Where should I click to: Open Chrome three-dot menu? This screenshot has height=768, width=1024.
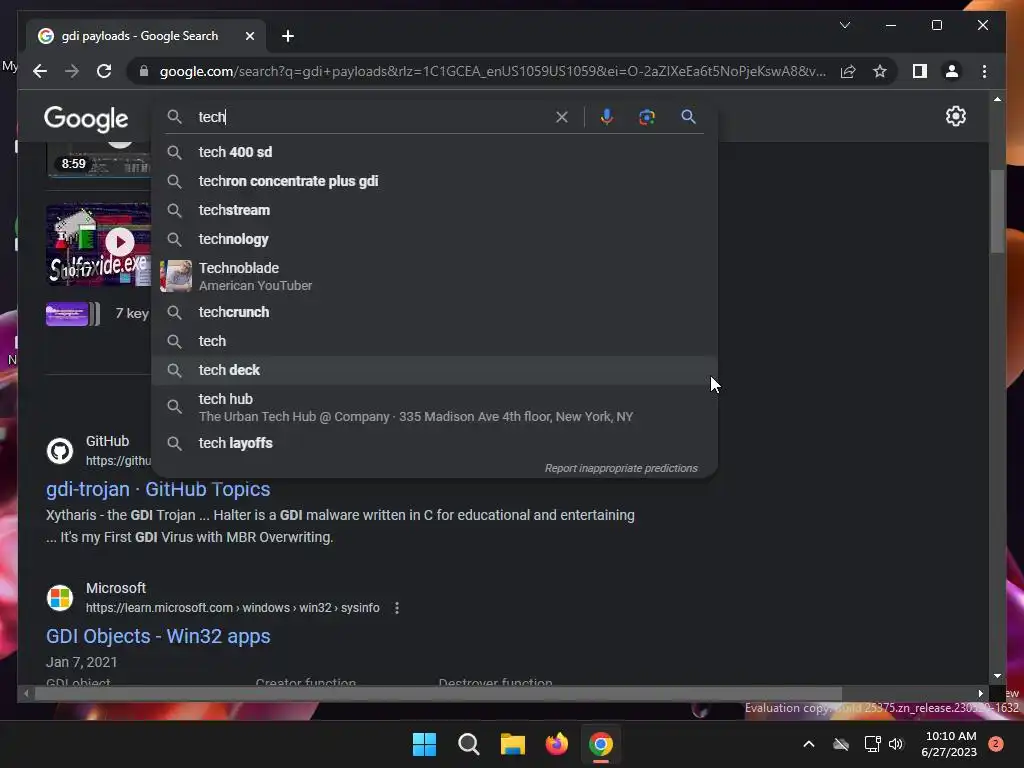tap(984, 71)
